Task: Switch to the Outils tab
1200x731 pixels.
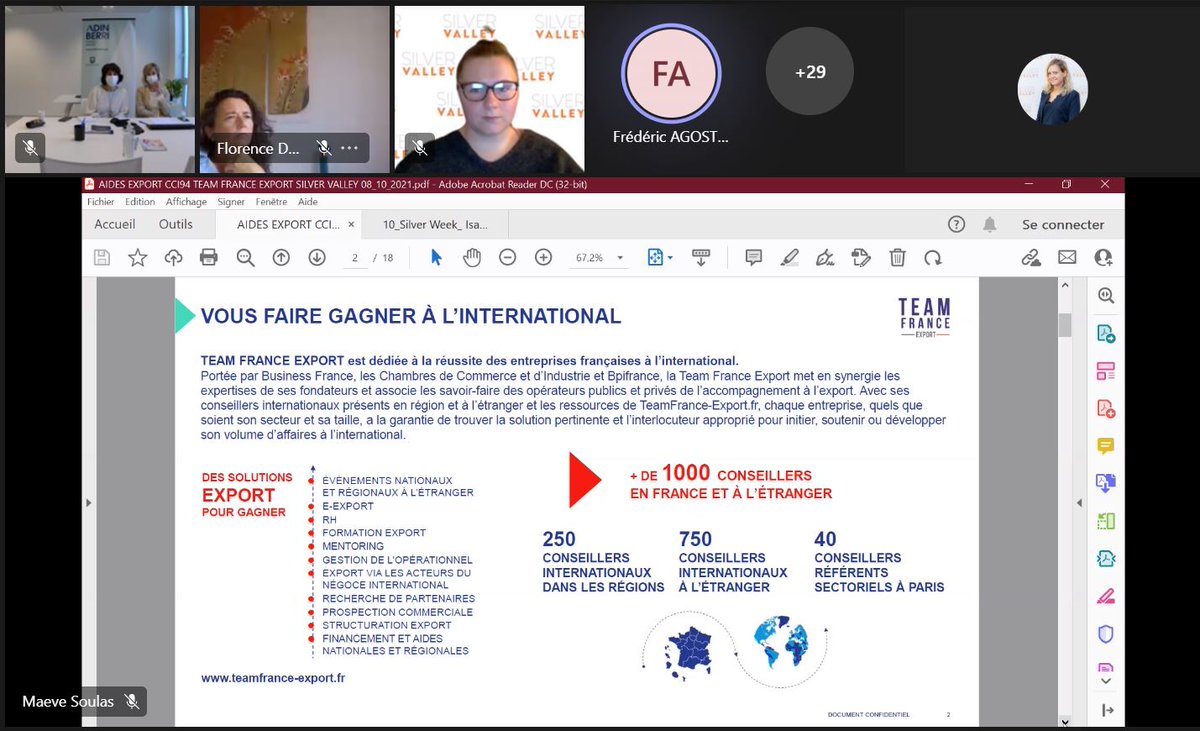Action: tap(176, 225)
